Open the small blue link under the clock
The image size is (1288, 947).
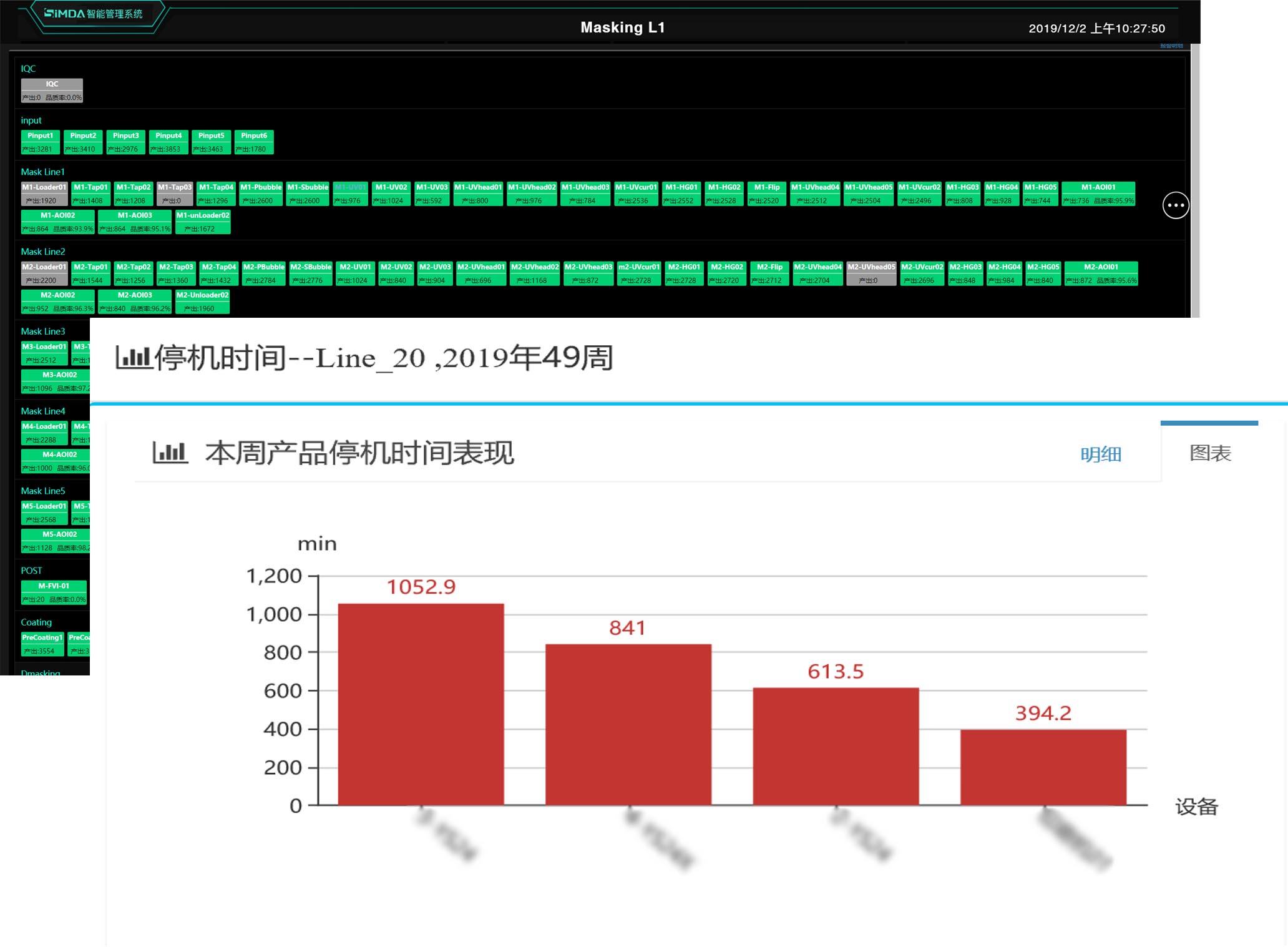coord(1171,46)
